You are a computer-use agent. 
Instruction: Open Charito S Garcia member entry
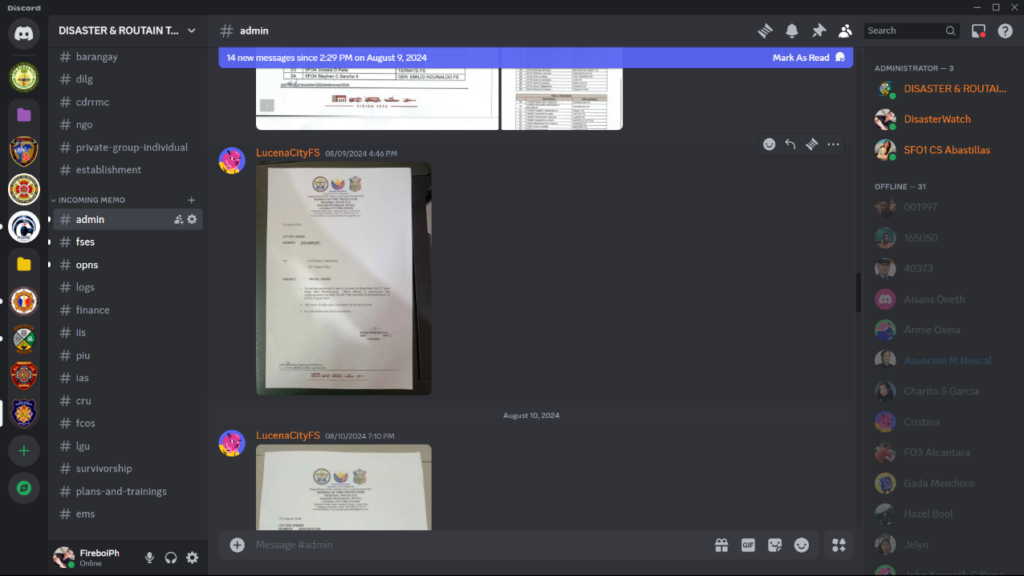coord(940,391)
